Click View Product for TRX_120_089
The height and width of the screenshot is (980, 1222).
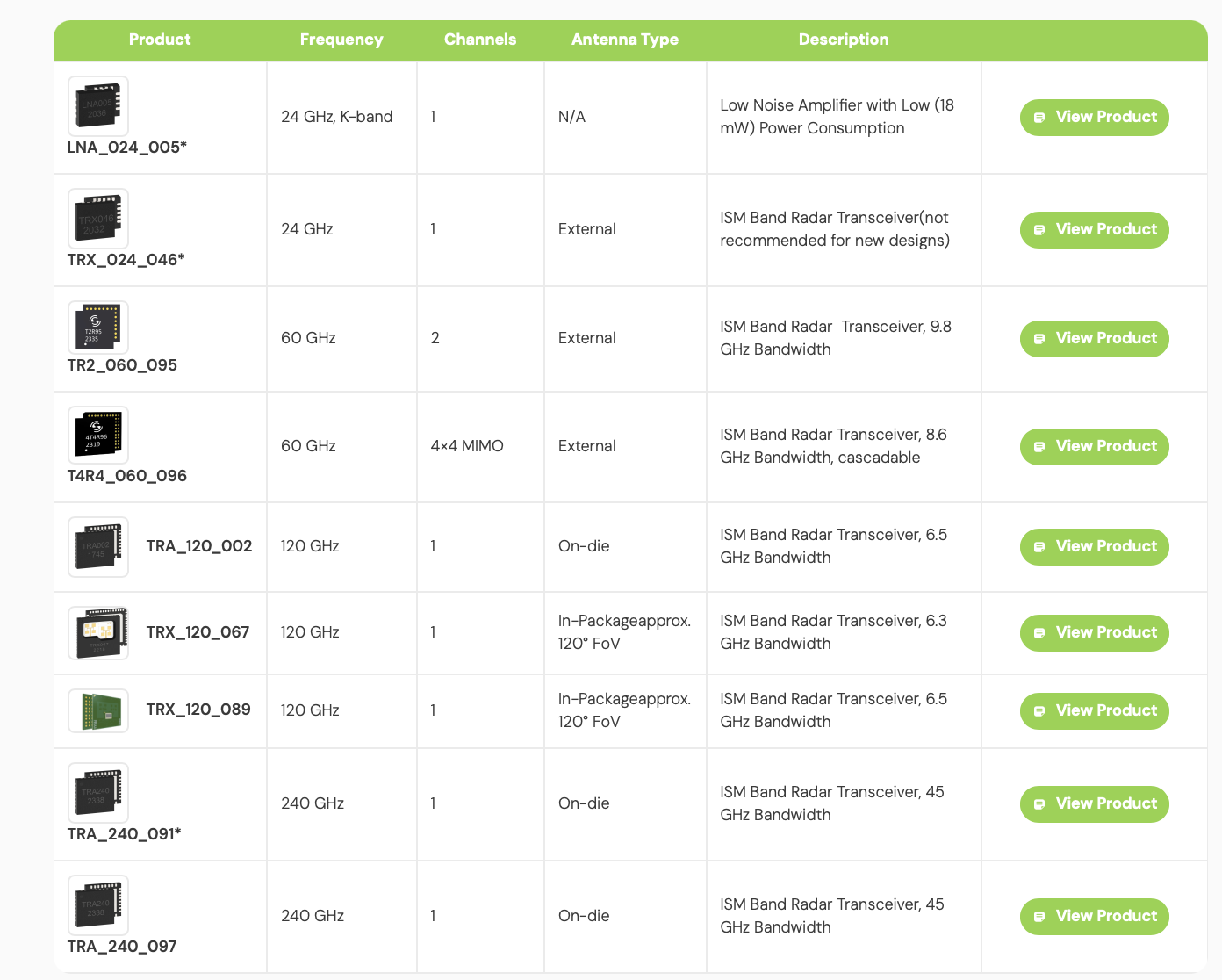point(1094,711)
